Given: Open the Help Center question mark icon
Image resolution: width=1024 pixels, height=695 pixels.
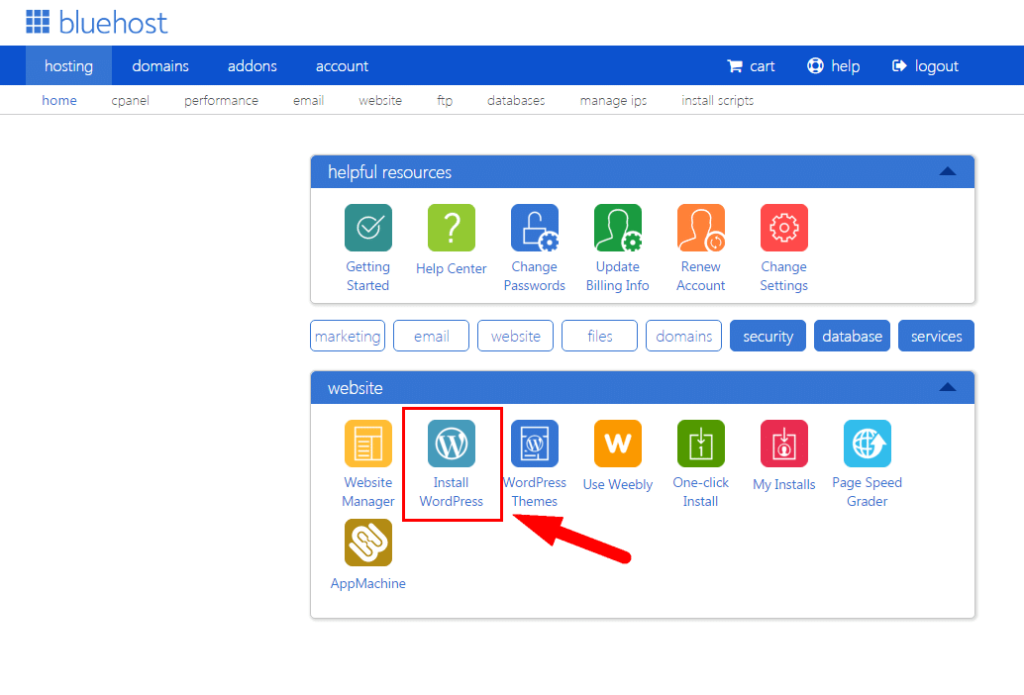Looking at the screenshot, I should point(451,228).
